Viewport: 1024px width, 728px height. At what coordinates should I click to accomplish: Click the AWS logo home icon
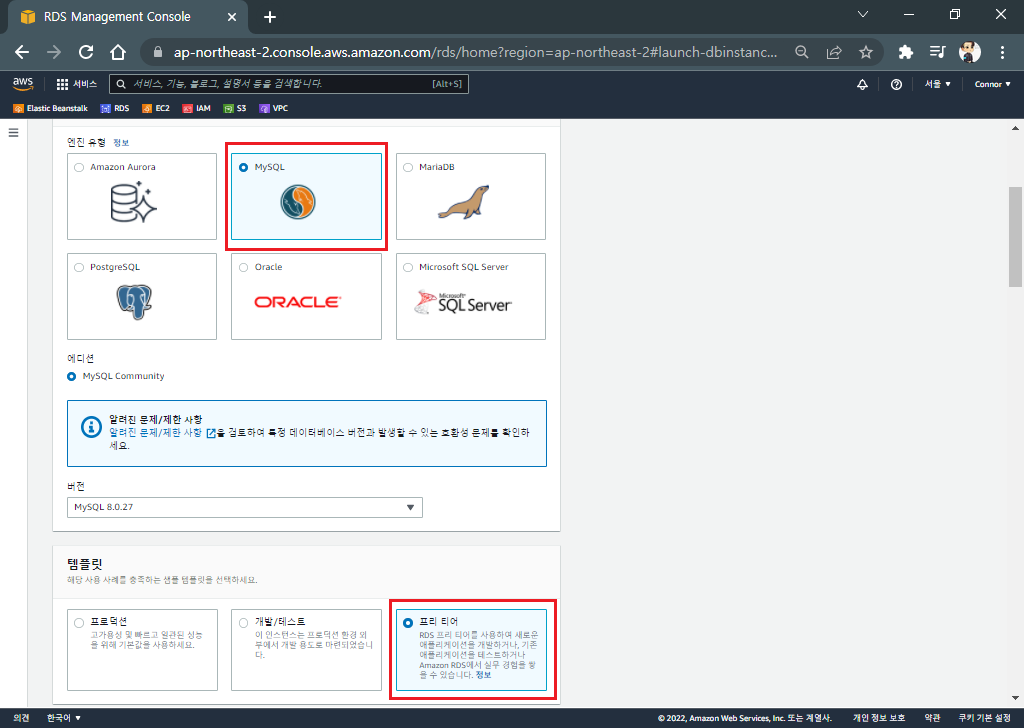(x=23, y=84)
